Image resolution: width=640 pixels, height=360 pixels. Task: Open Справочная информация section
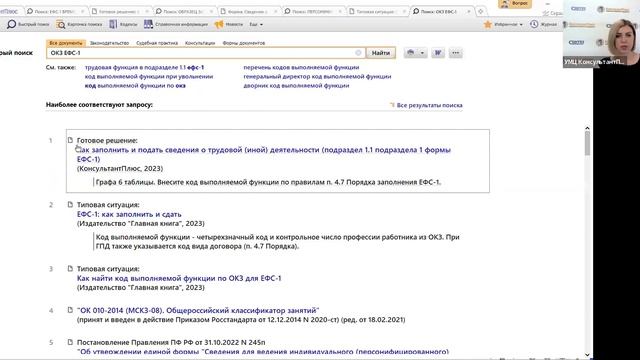[x=176, y=24]
